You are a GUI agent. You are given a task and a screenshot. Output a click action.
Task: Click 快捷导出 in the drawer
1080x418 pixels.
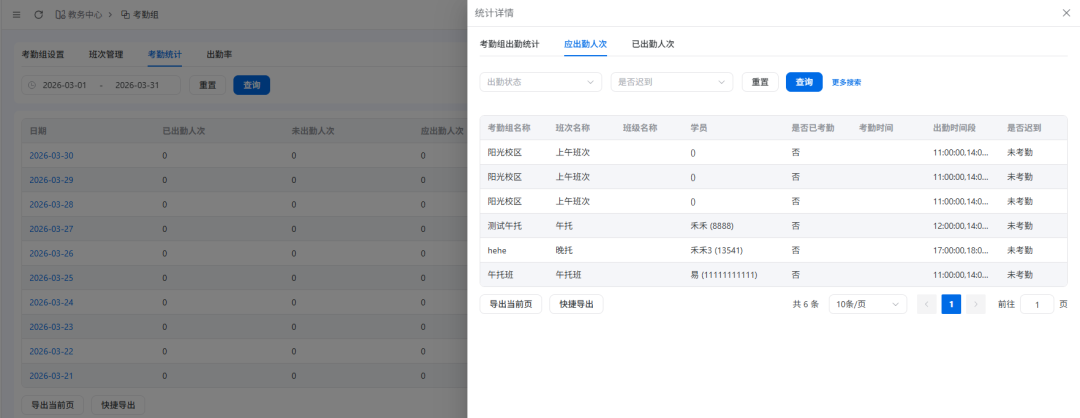pyautogui.click(x=576, y=304)
